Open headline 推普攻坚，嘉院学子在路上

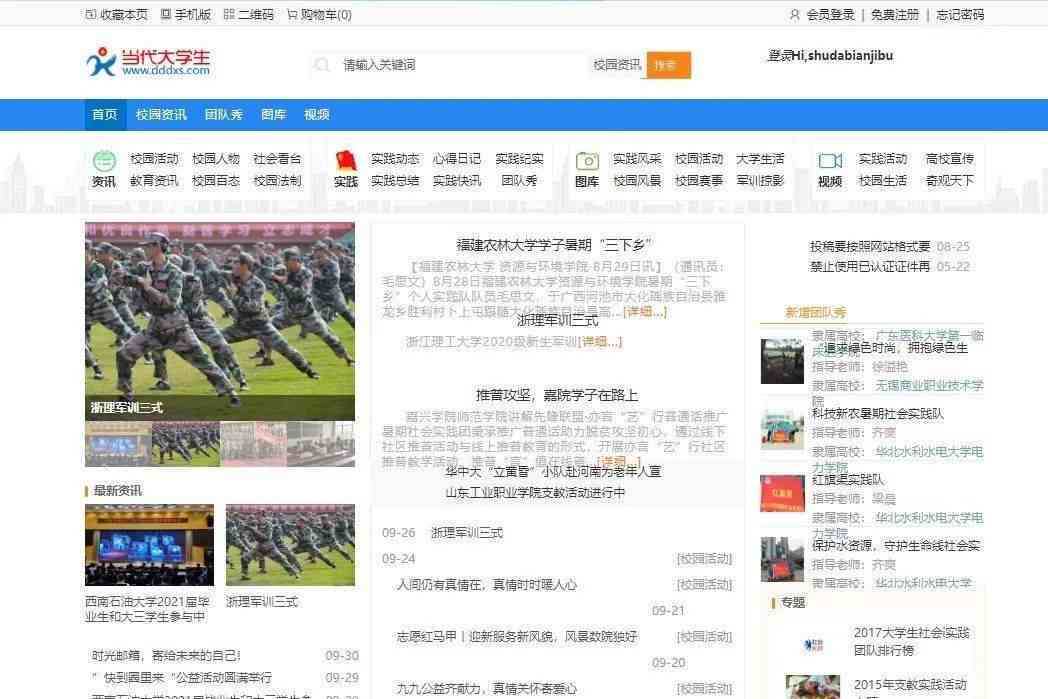tap(557, 395)
